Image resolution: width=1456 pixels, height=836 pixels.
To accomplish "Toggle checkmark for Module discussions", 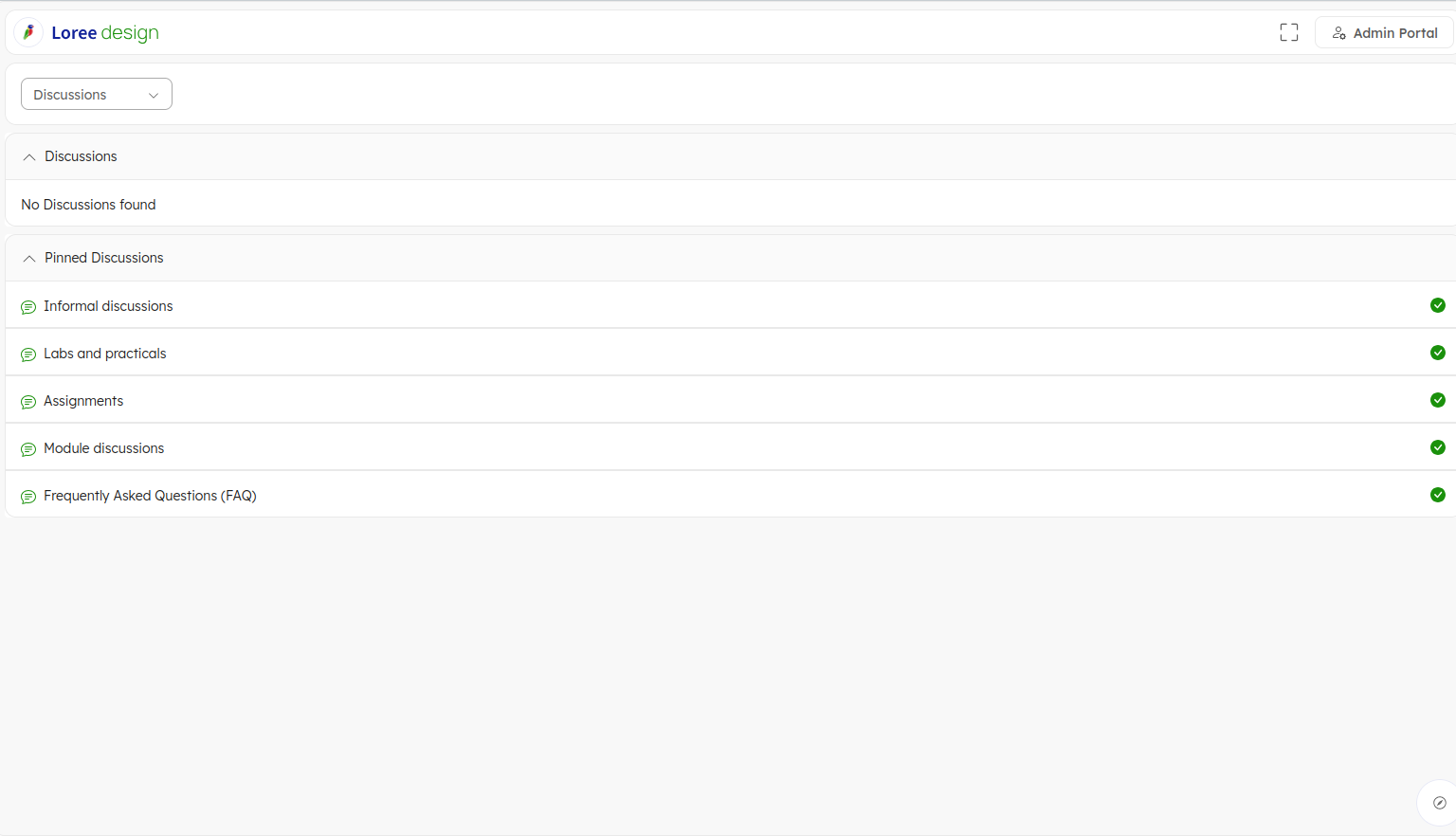I will click(x=1437, y=447).
